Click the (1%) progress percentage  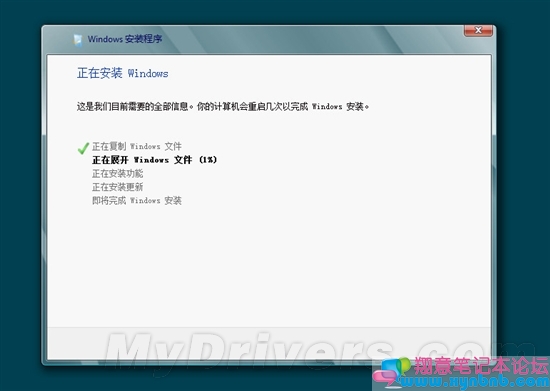pos(208,160)
